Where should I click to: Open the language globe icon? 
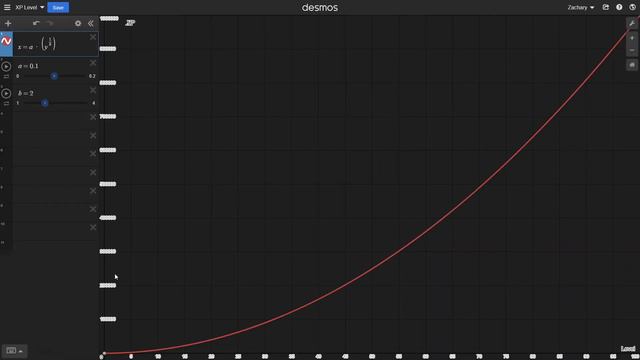pyautogui.click(x=632, y=7)
